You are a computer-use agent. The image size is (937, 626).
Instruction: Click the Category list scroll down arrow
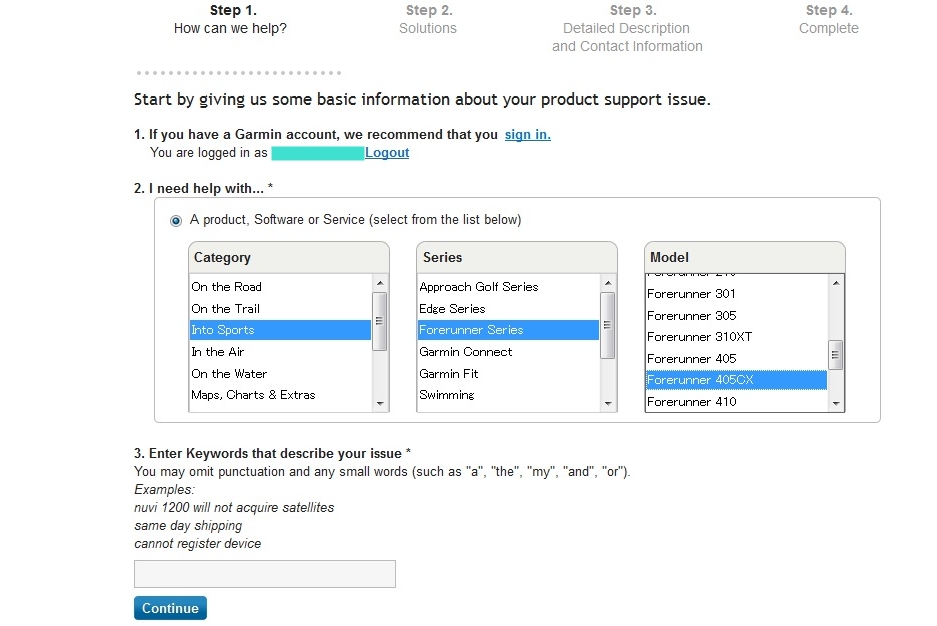380,404
